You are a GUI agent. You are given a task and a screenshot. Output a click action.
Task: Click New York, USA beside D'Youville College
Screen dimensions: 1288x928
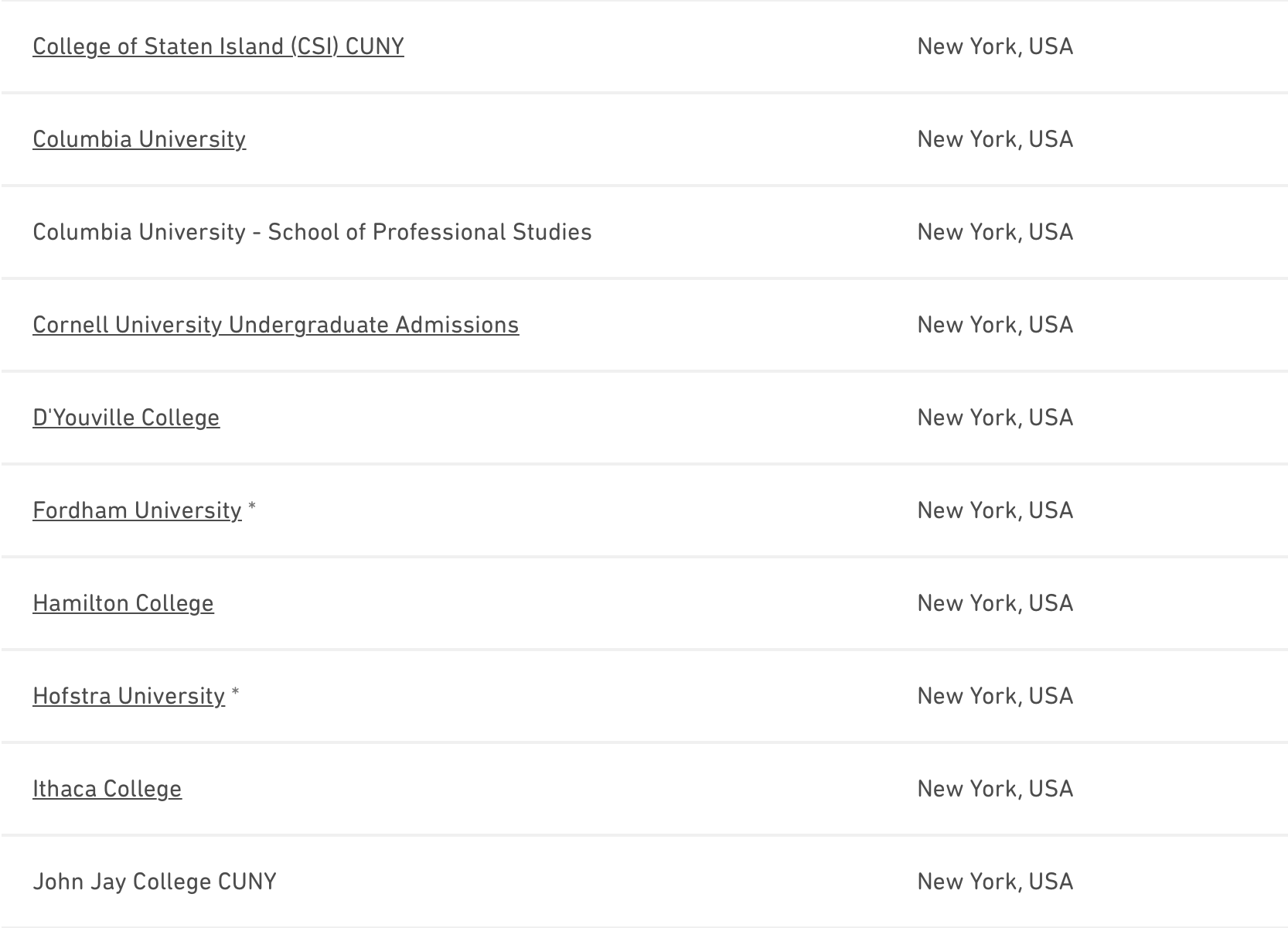pyautogui.click(x=995, y=418)
